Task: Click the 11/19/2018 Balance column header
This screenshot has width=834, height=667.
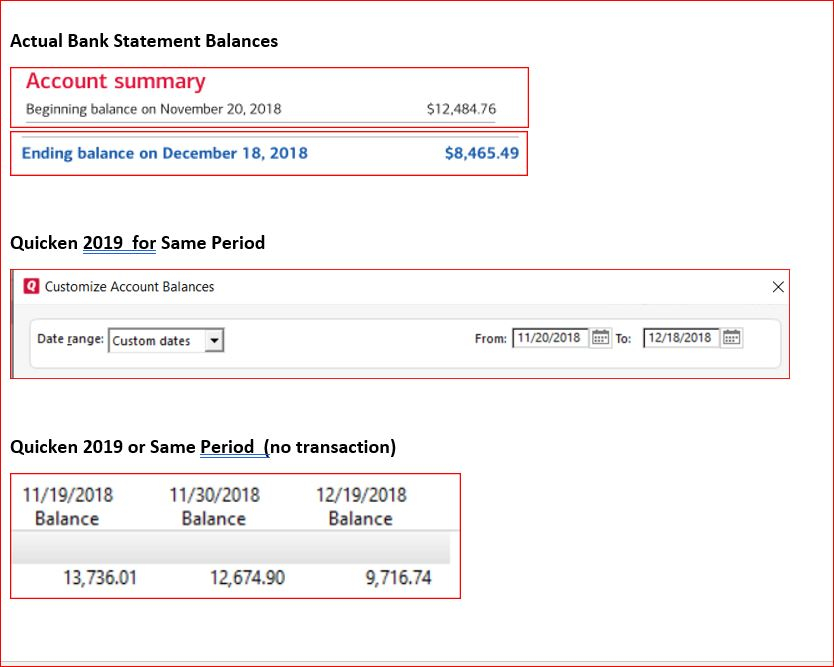Action: pyautogui.click(x=68, y=506)
